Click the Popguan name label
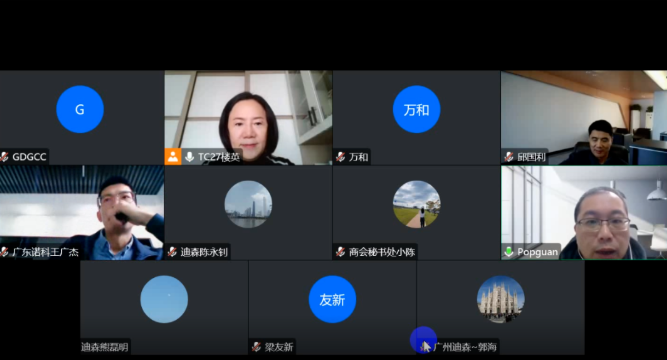This screenshot has height=360, width=667. [x=537, y=252]
